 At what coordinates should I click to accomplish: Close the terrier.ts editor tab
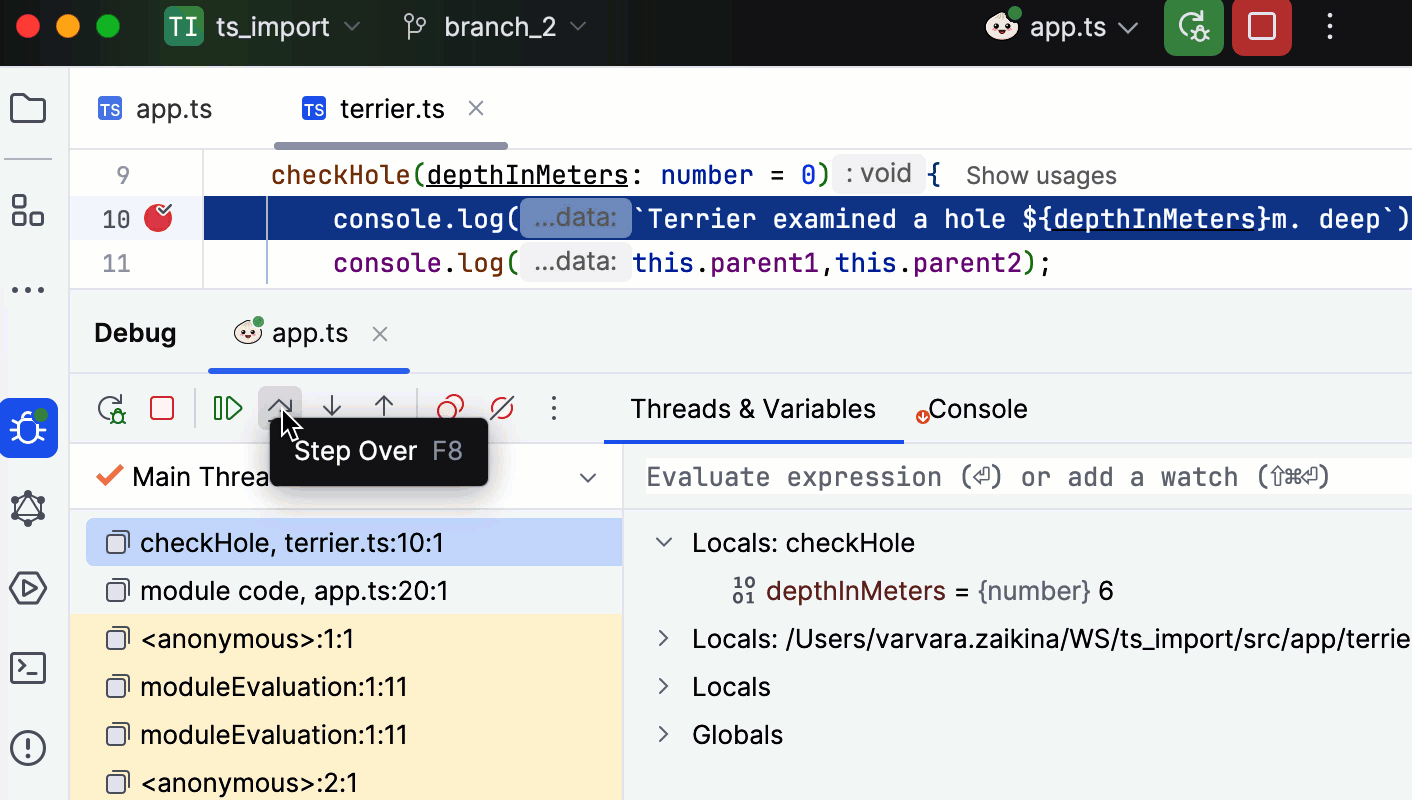coord(476,108)
